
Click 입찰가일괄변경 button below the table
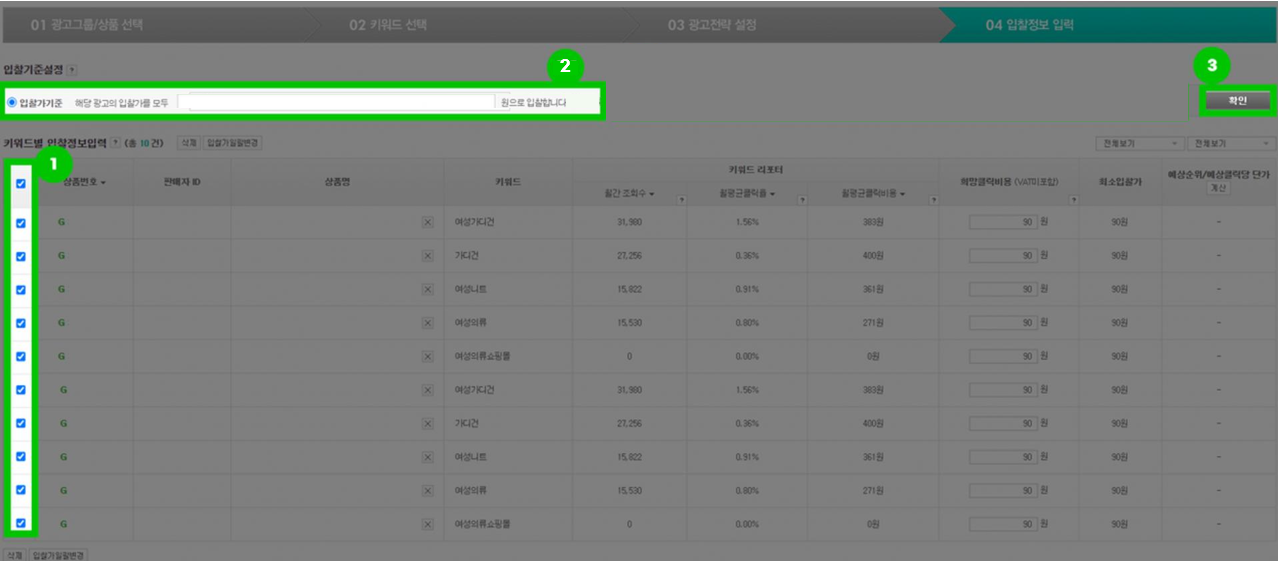tap(59, 554)
